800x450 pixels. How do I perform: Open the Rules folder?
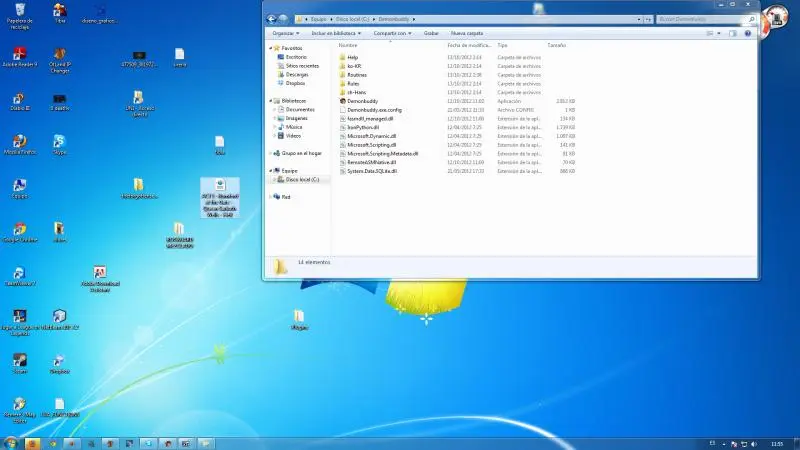[x=353, y=84]
